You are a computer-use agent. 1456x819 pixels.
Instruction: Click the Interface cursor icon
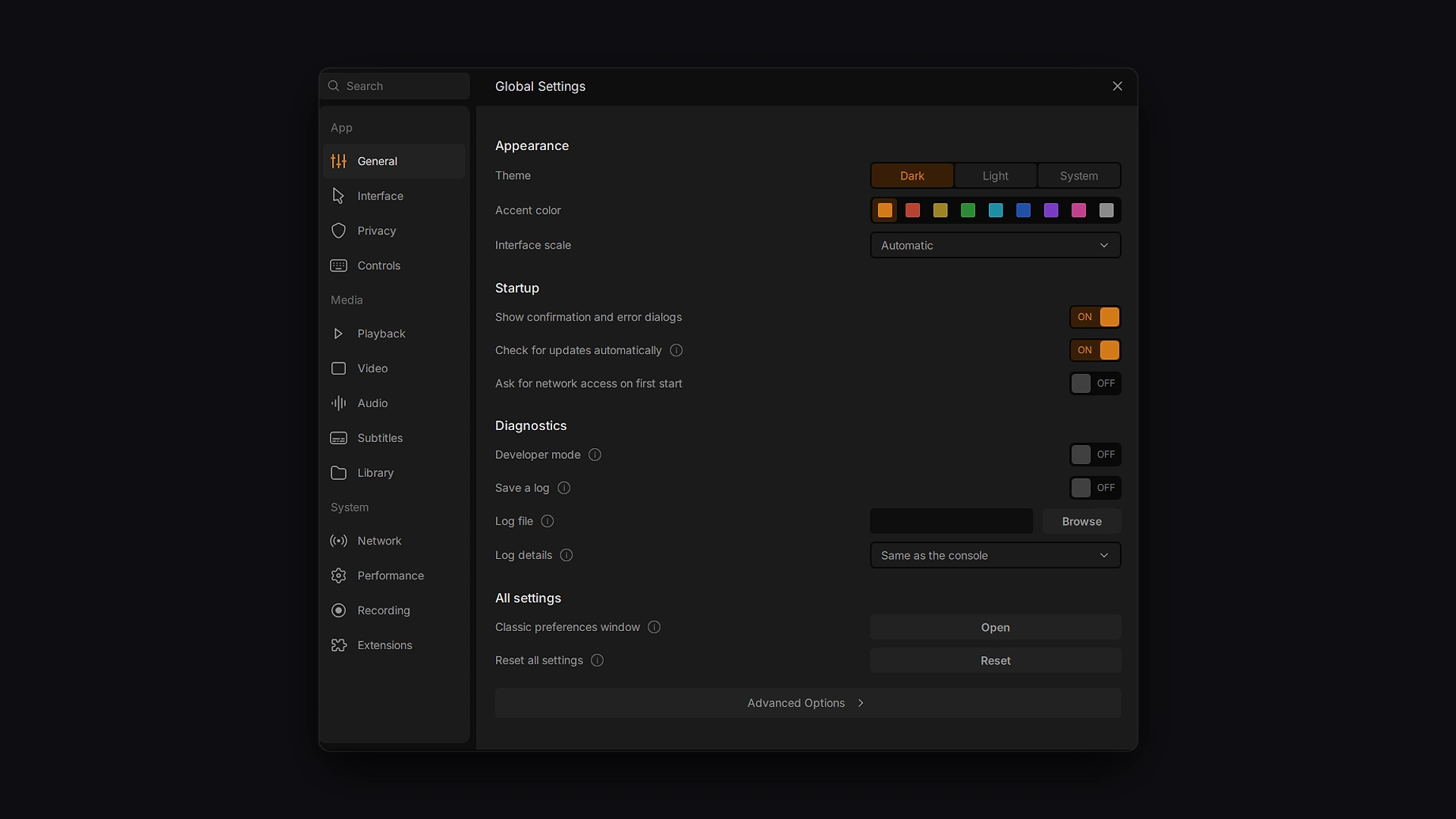point(338,196)
